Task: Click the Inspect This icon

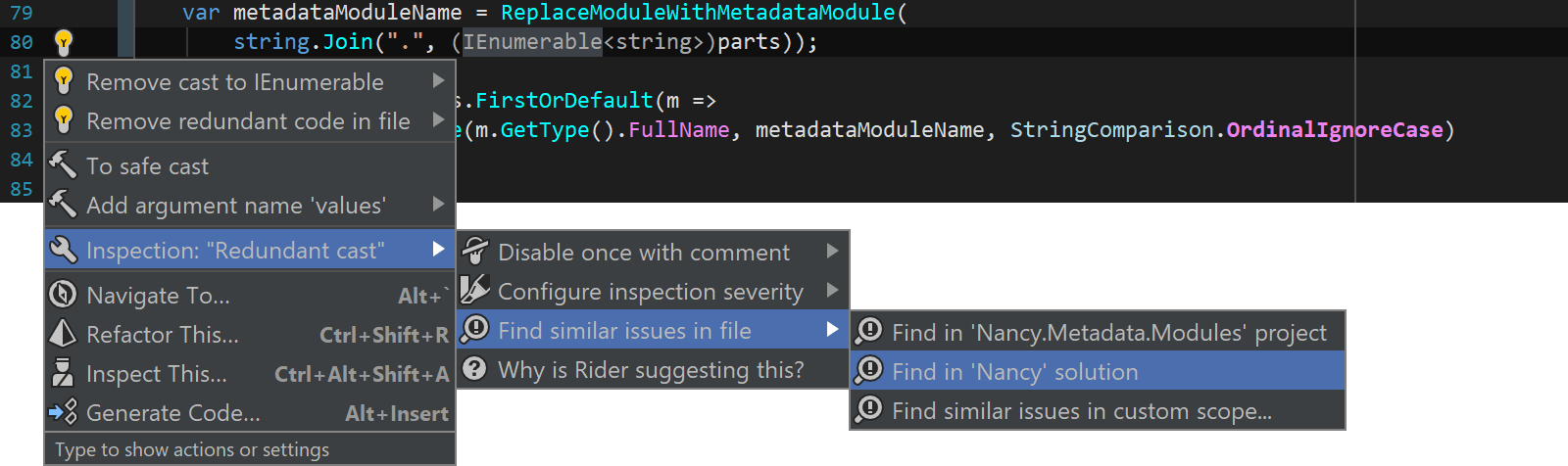Action: click(64, 373)
